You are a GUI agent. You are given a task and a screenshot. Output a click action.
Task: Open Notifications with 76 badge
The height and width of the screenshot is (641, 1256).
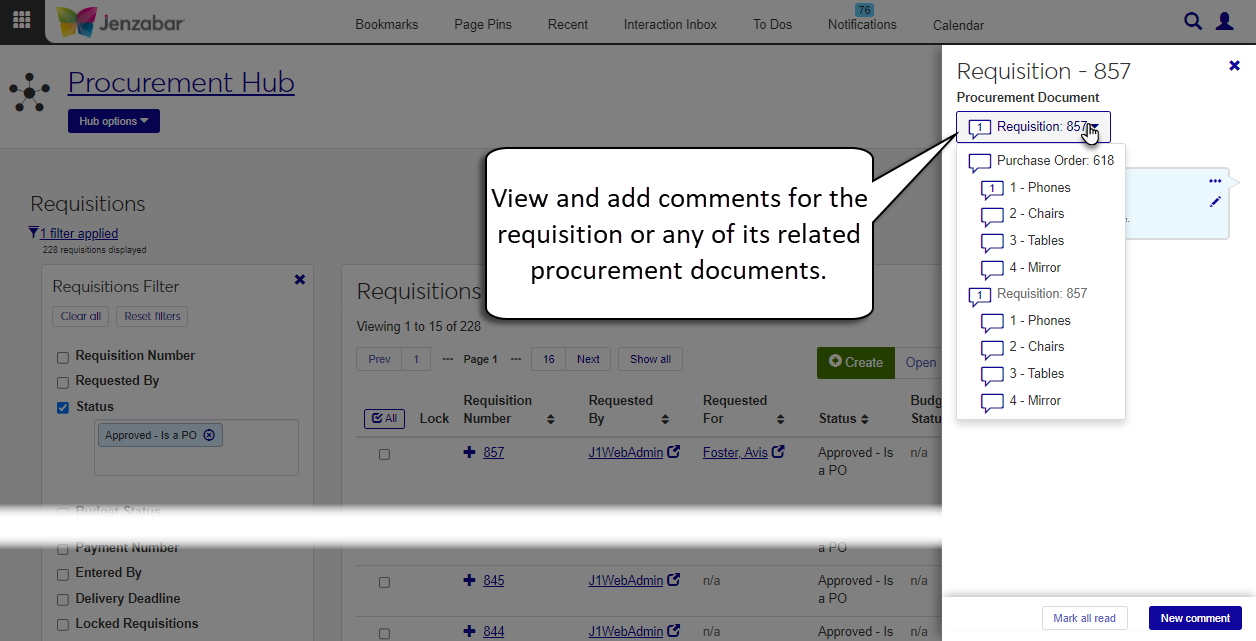click(x=862, y=20)
